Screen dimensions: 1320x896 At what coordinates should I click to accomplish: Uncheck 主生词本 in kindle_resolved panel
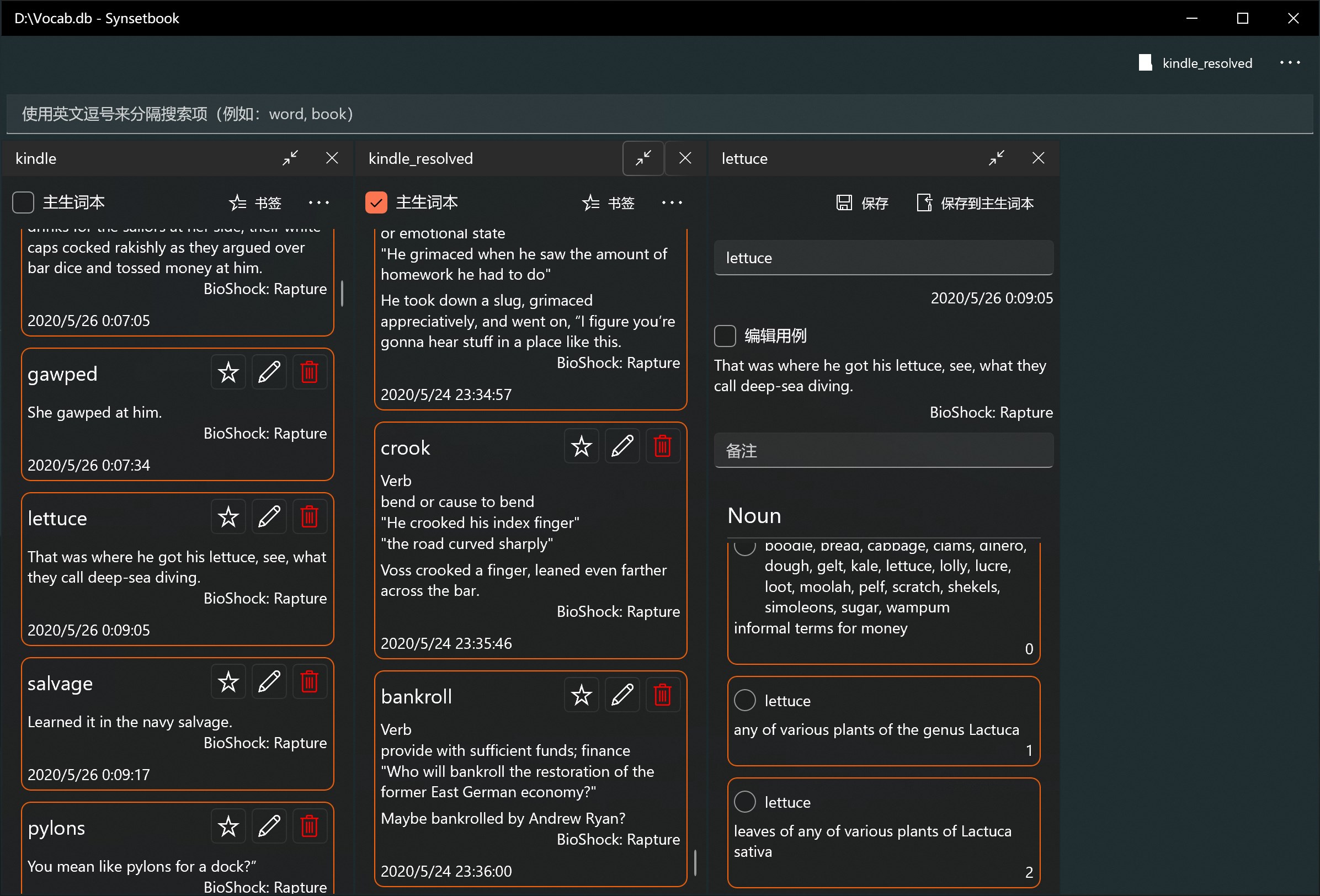point(376,202)
